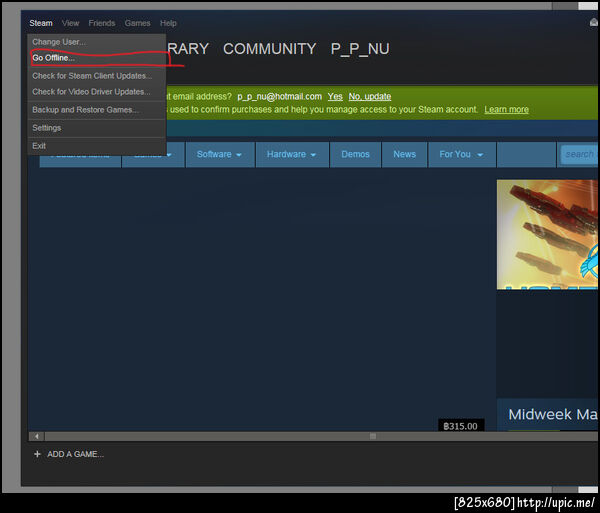Open the News store tab
The height and width of the screenshot is (513, 600).
404,154
